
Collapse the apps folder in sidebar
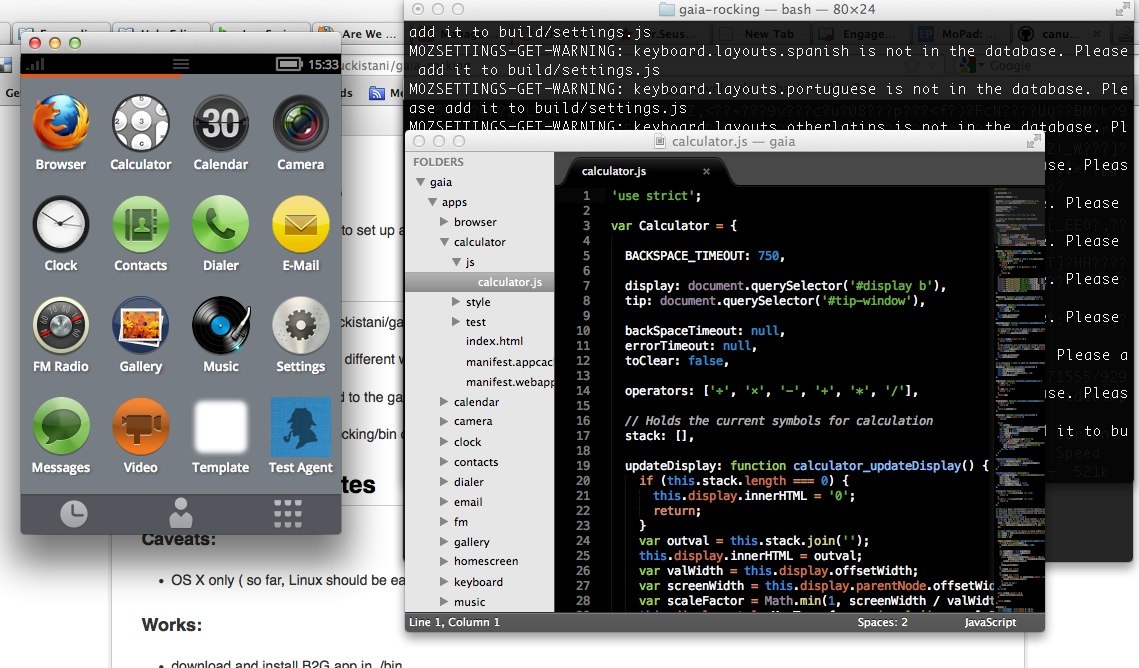pyautogui.click(x=433, y=203)
